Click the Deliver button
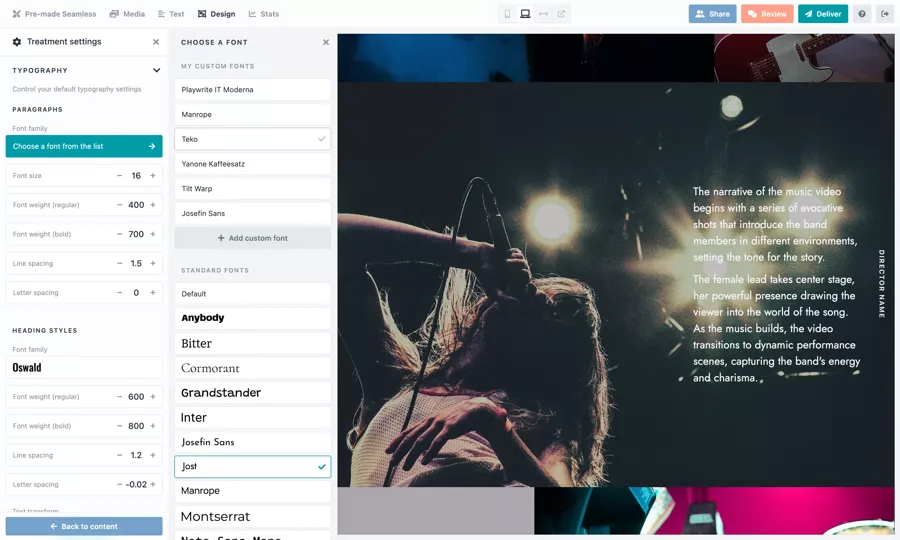Screen dimensions: 900x540 coord(823,14)
